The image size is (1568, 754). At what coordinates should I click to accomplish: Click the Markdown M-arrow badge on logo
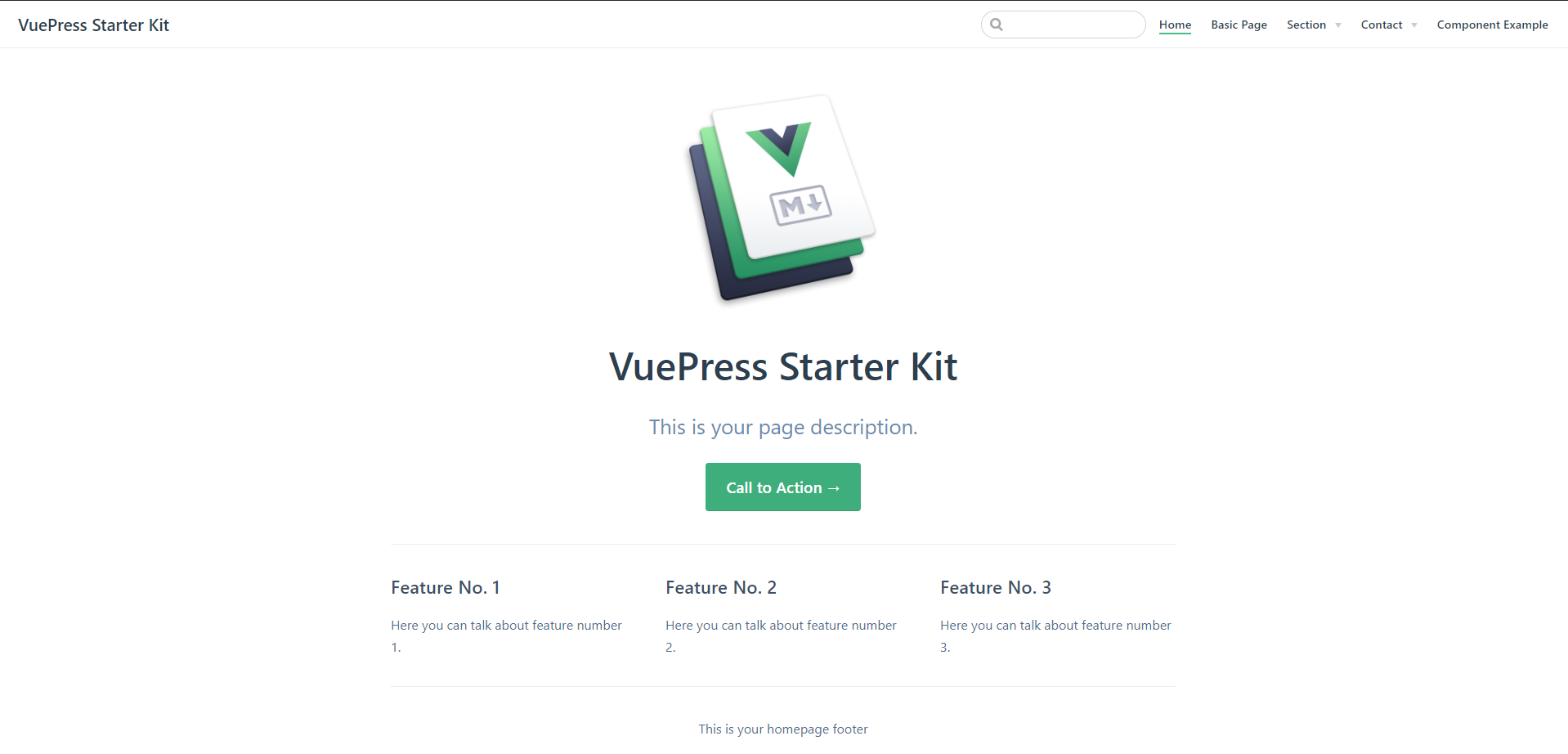pos(801,205)
